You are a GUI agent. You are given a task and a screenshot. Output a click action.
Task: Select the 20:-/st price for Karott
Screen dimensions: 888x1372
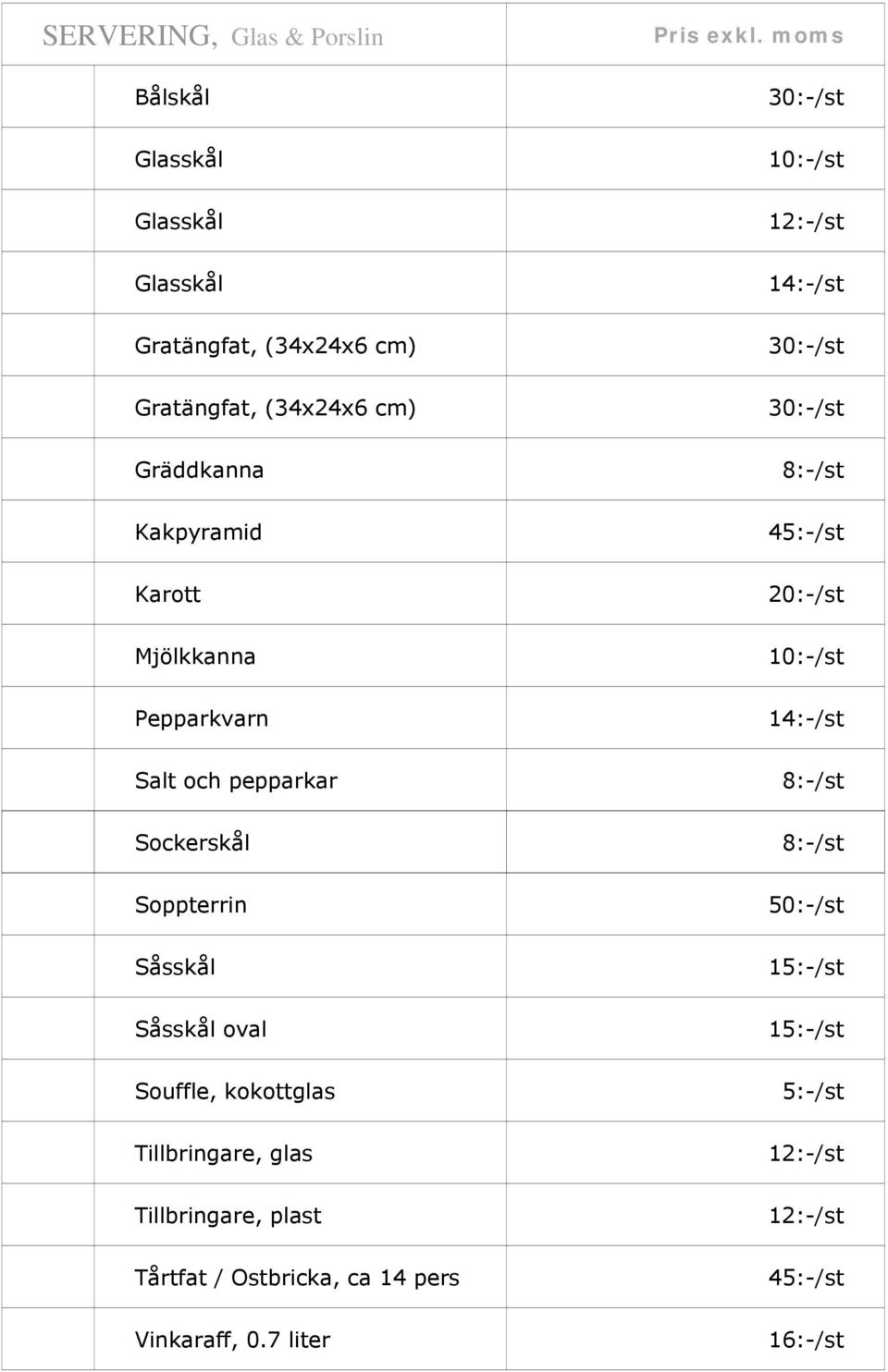click(x=806, y=594)
